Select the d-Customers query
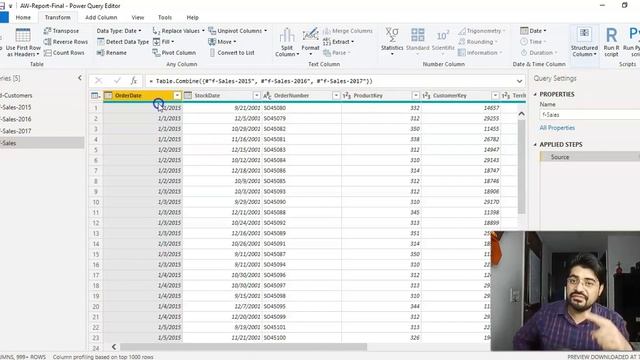 tap(42, 96)
